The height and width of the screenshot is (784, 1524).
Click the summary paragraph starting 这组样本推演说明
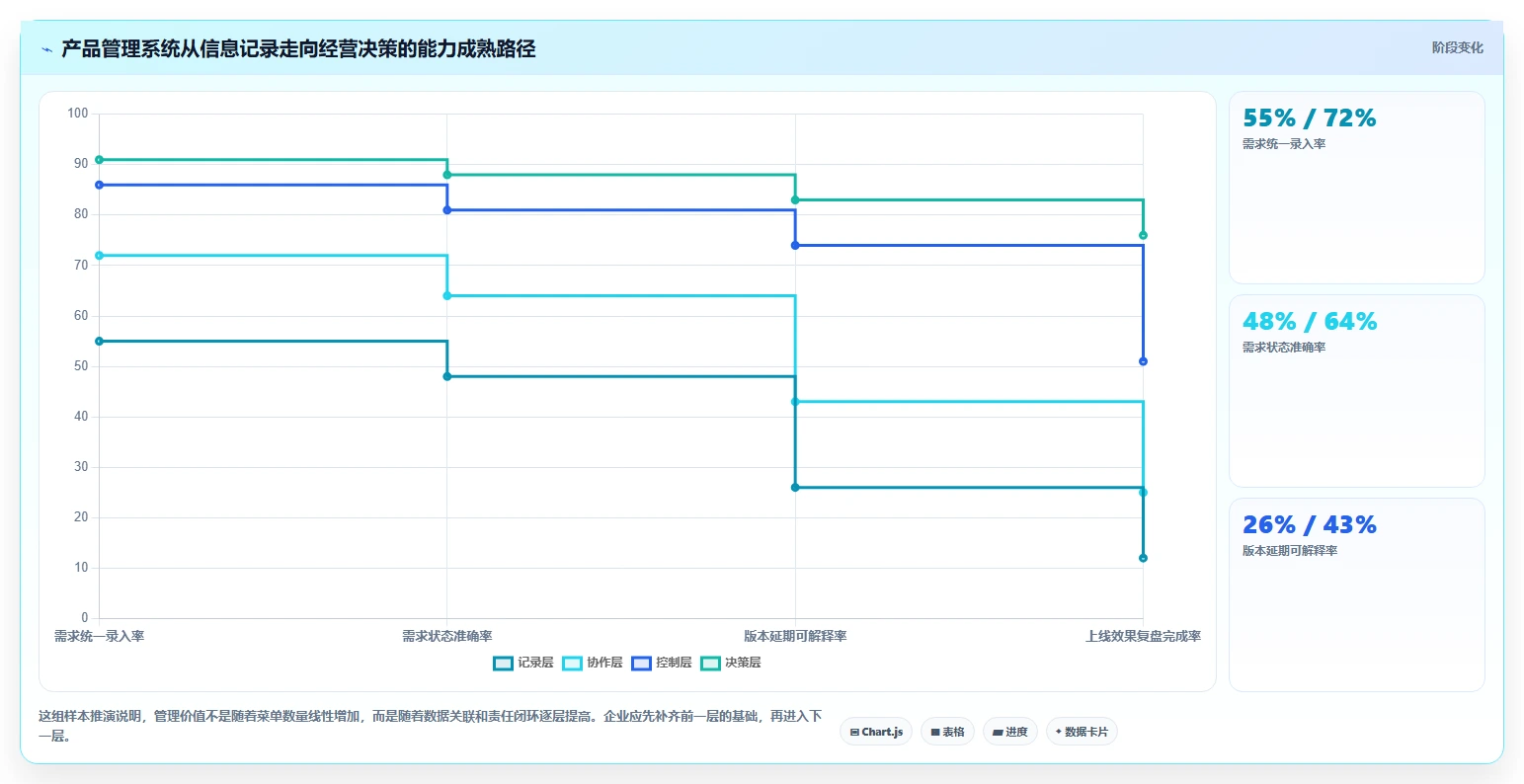(x=431, y=726)
